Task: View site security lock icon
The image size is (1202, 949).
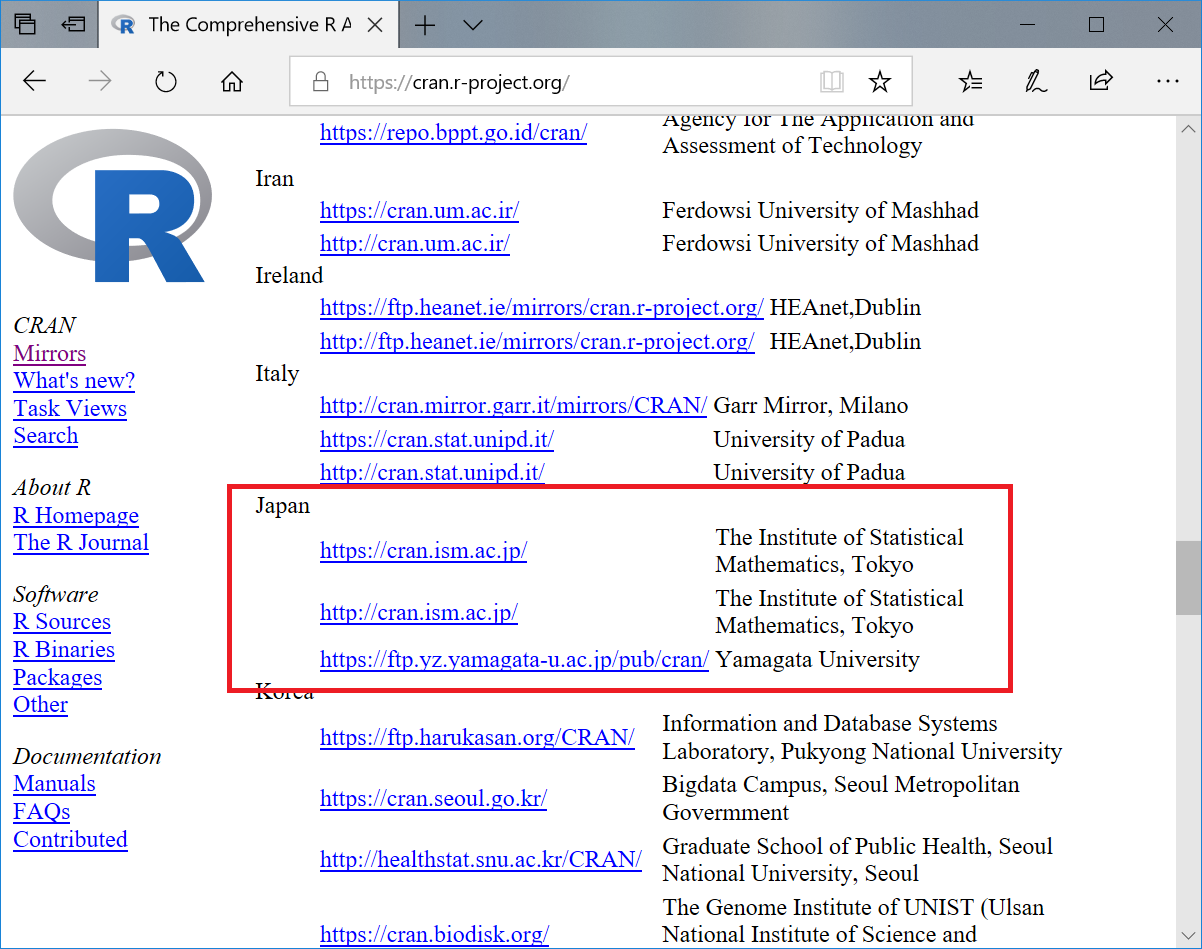Action: [320, 82]
